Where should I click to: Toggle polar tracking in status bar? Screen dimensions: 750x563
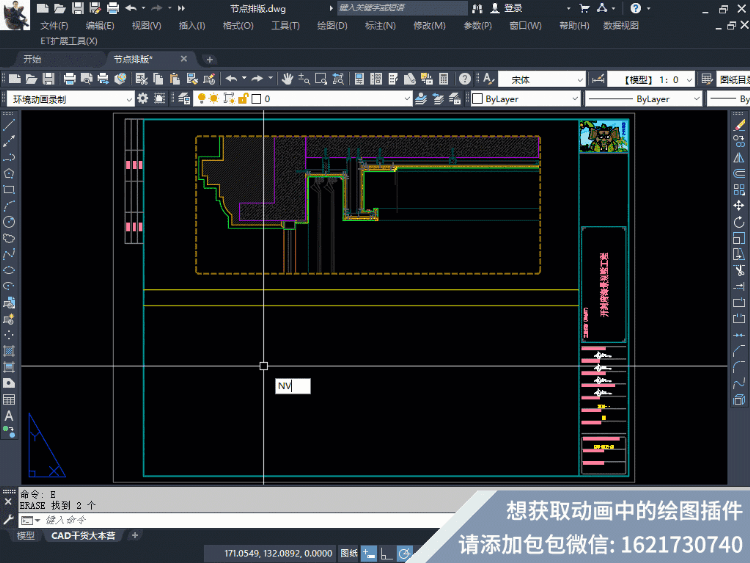pyautogui.click(x=404, y=553)
